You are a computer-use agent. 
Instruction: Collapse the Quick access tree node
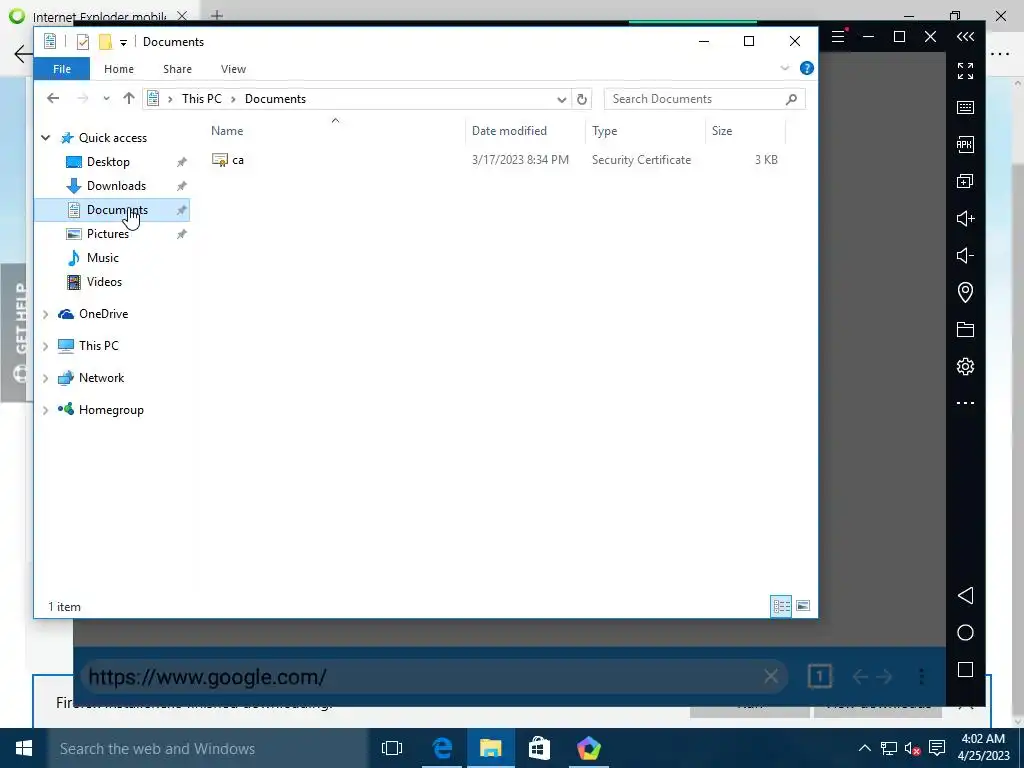(x=46, y=138)
